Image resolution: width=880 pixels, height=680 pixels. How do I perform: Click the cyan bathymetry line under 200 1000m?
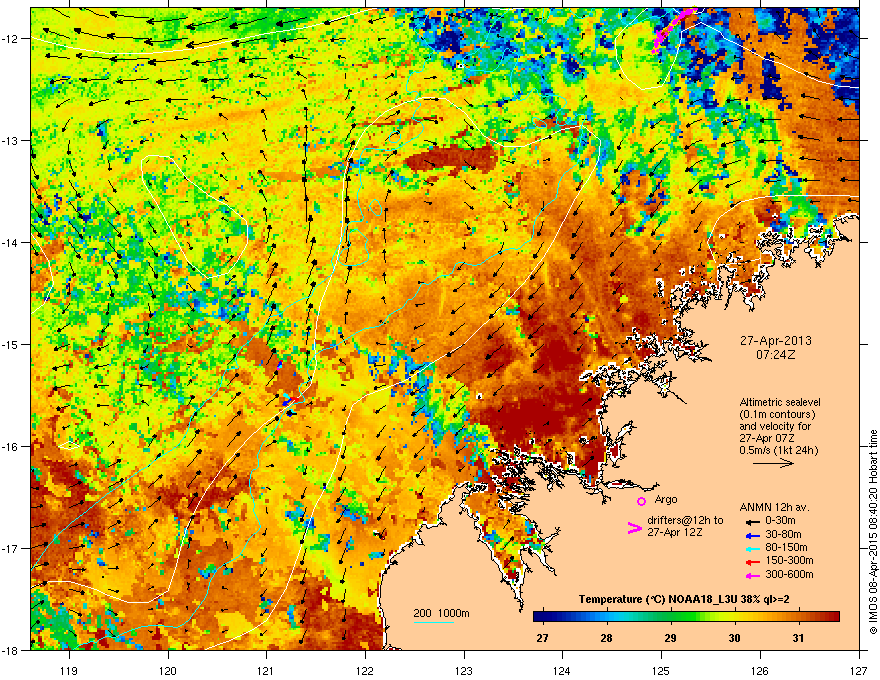point(434,622)
